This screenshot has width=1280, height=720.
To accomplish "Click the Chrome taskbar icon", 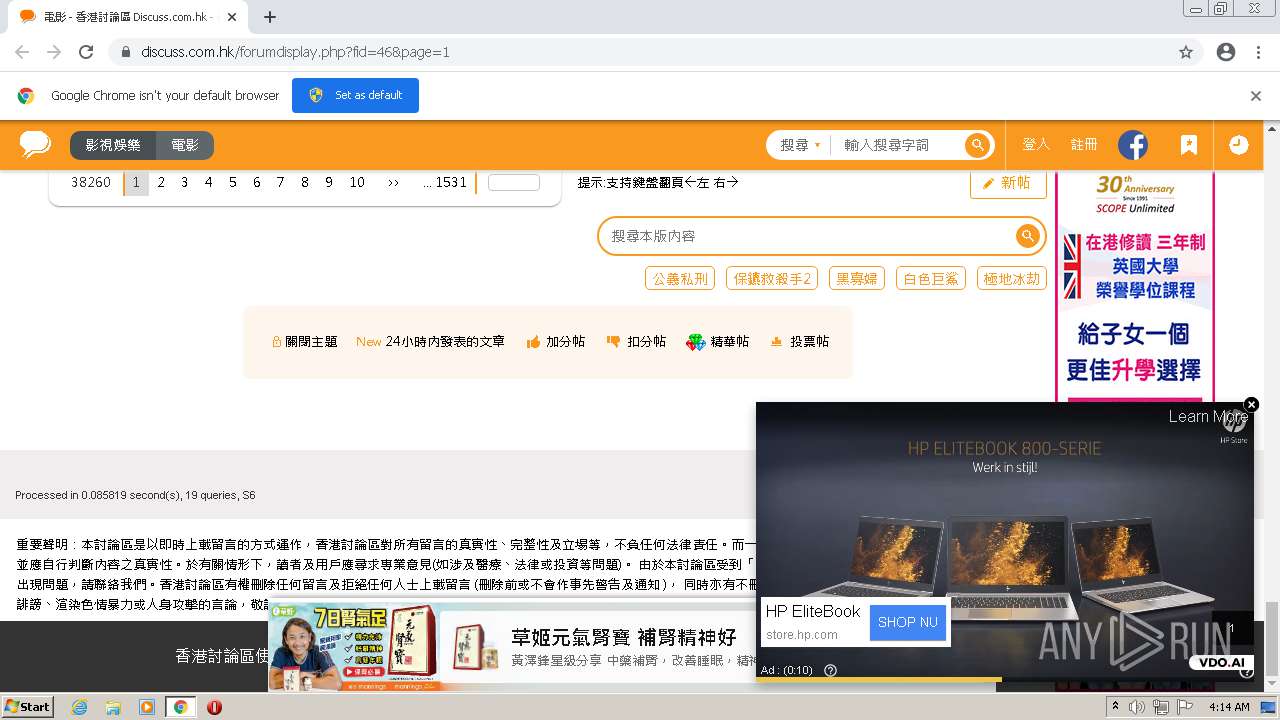I will (180, 707).
